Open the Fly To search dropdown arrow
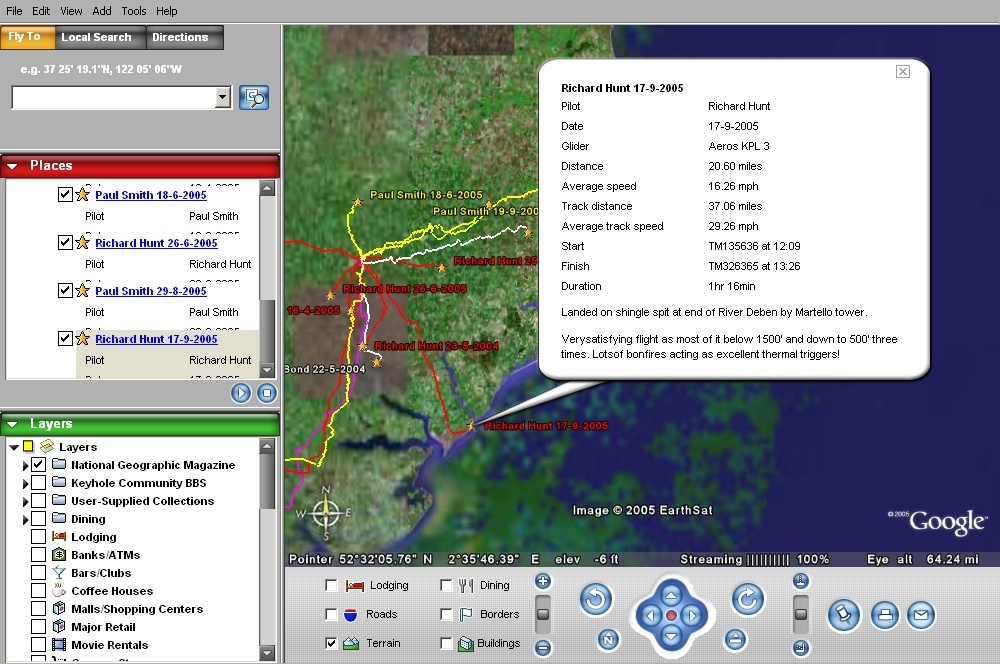Image resolution: width=1000 pixels, height=664 pixels. coord(223,97)
